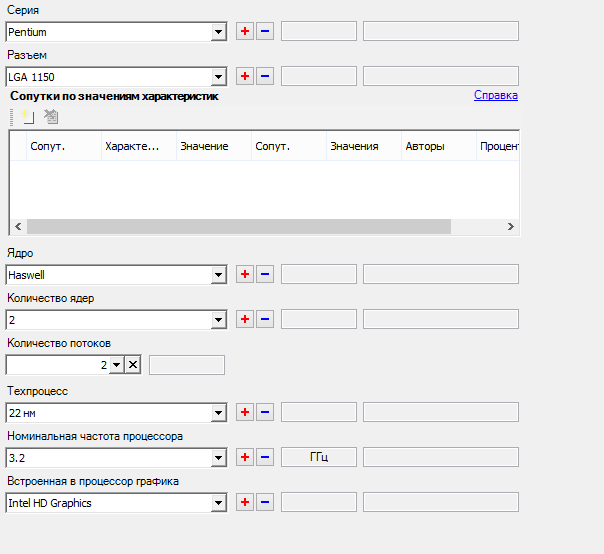Open the Количество потоков dropdown arrow
Image resolution: width=604 pixels, height=554 pixels.
tap(116, 365)
